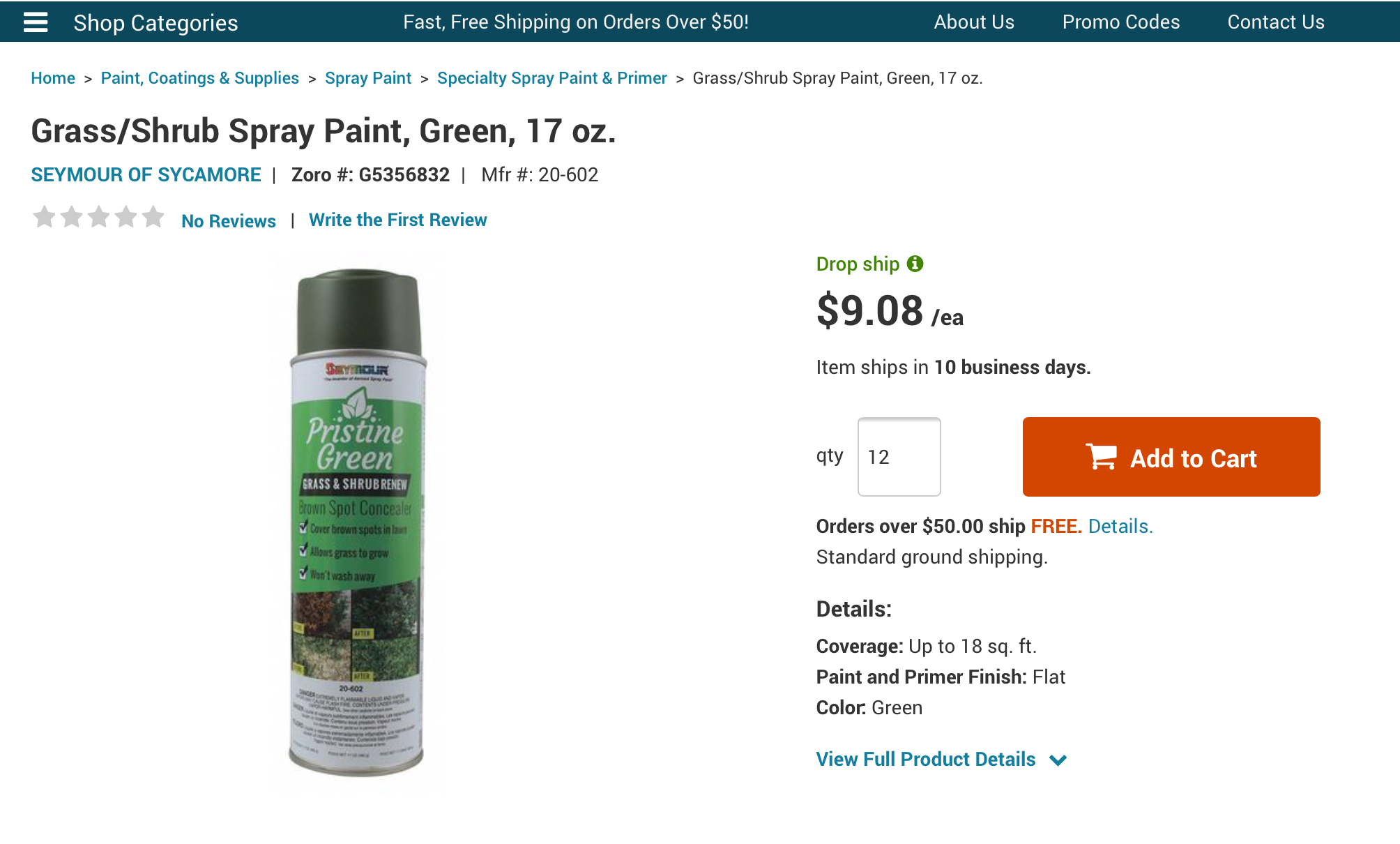Open Paint, Coatings & Supplies breadcrumb
1400x844 pixels.
click(x=199, y=78)
